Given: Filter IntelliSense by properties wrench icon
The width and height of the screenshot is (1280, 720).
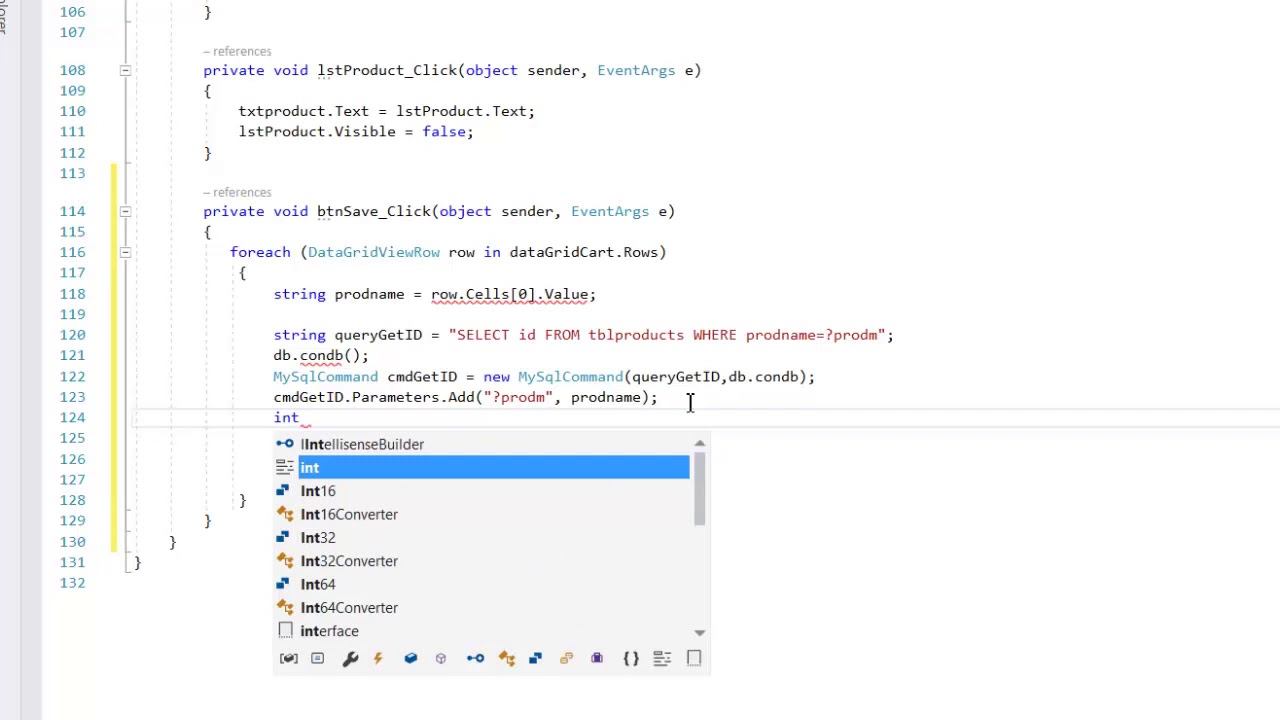Looking at the screenshot, I should pos(350,658).
